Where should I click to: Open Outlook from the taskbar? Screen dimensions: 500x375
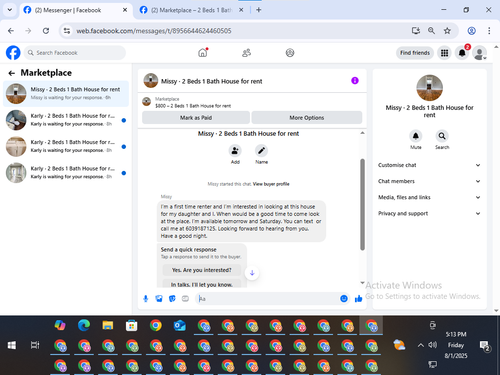pyautogui.click(x=180, y=325)
